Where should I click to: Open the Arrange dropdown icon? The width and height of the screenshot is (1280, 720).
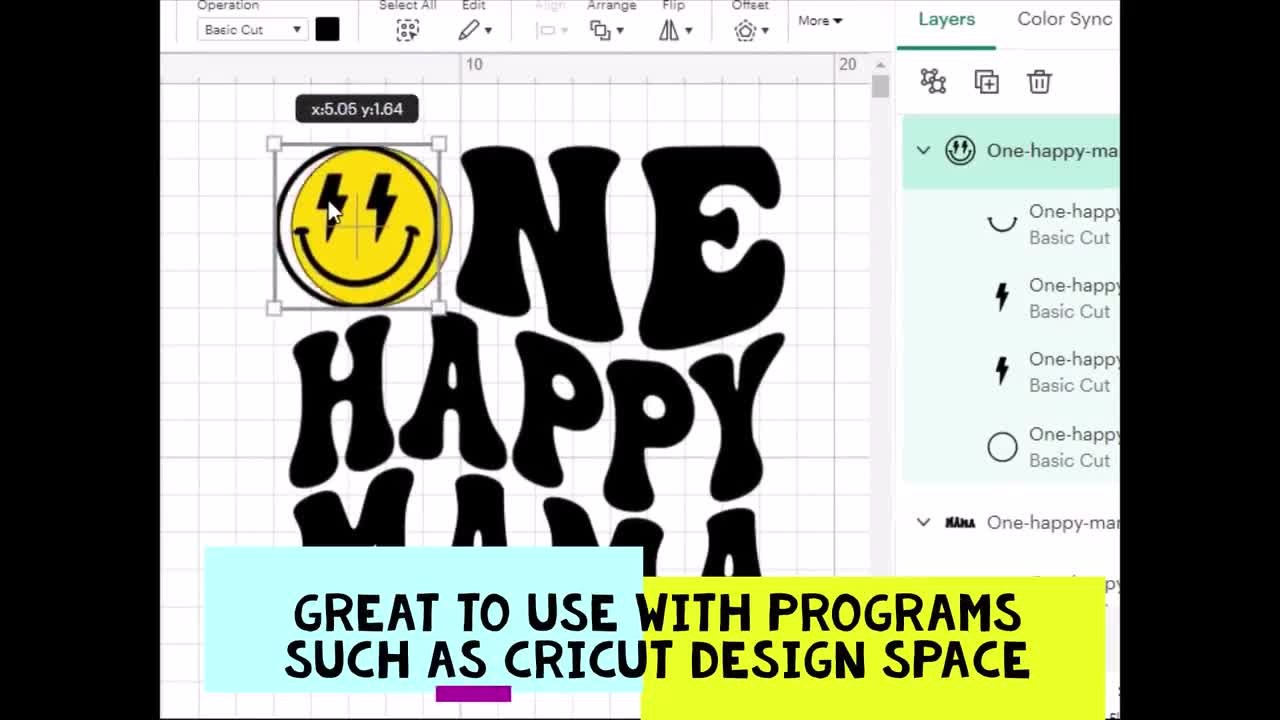coord(606,30)
